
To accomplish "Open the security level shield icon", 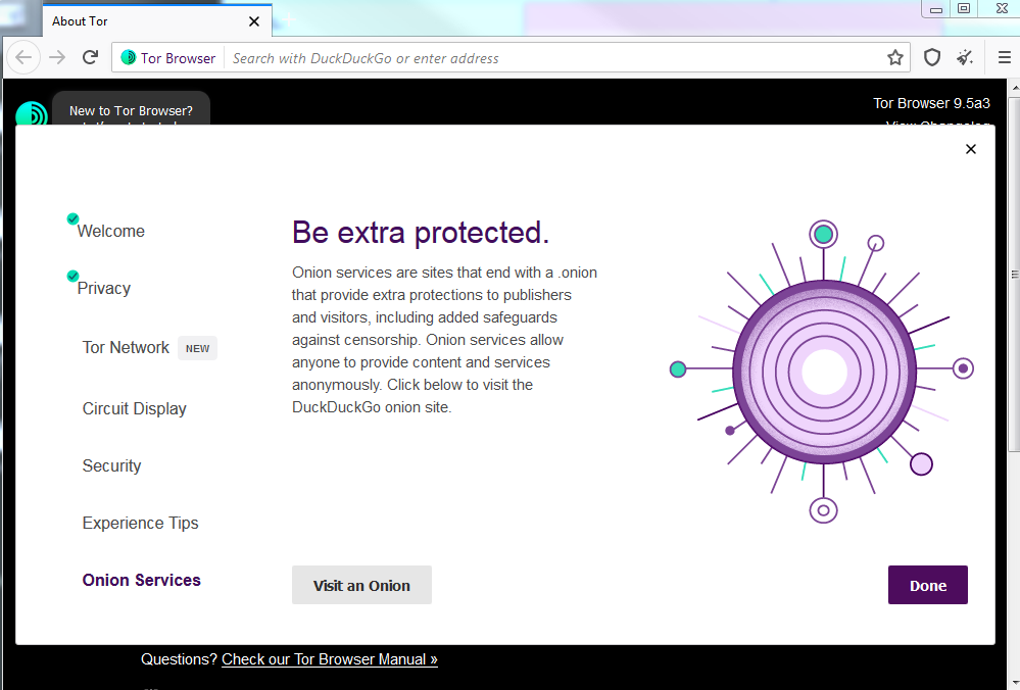I will coord(932,58).
